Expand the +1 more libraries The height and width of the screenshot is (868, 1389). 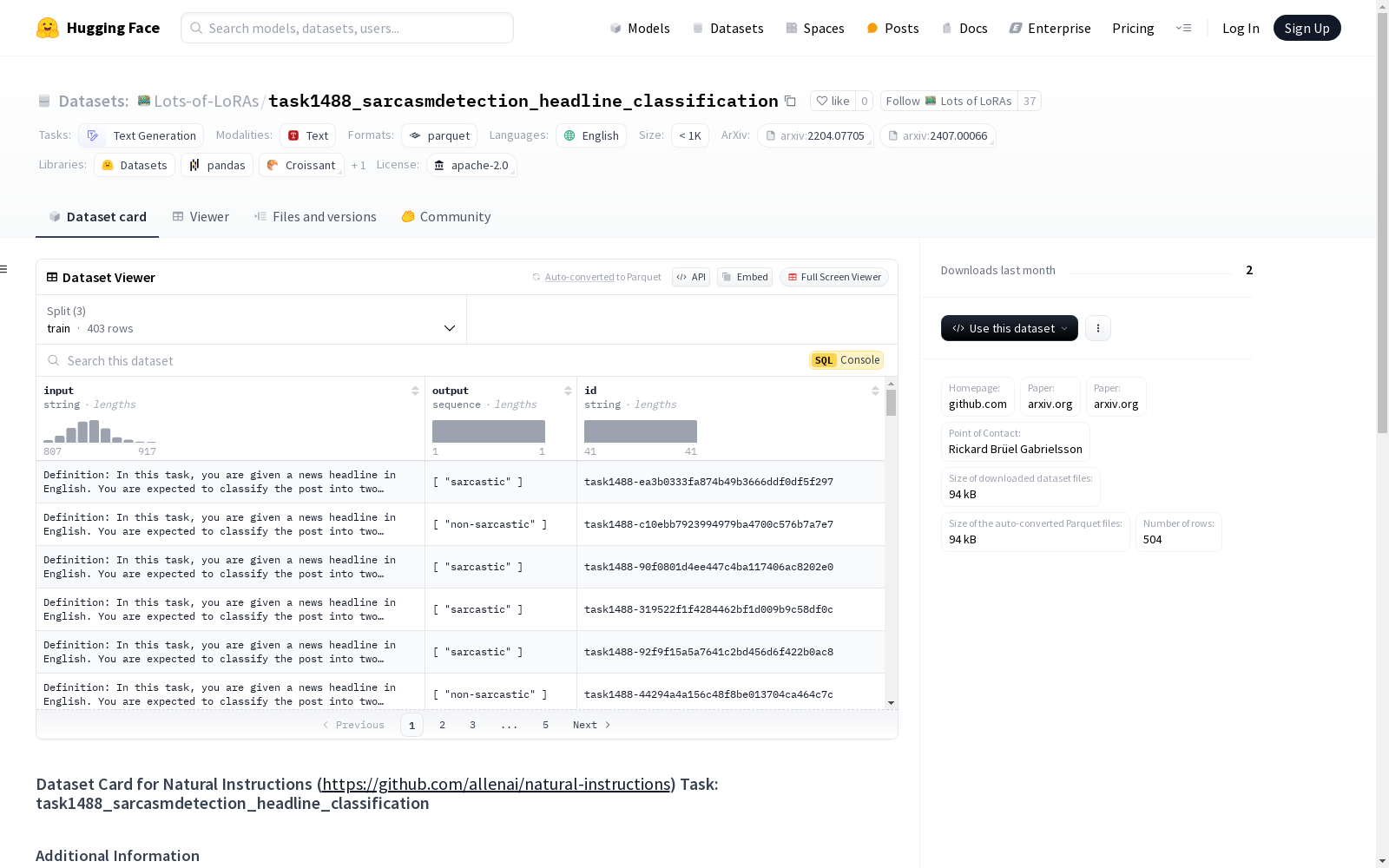pos(359,165)
